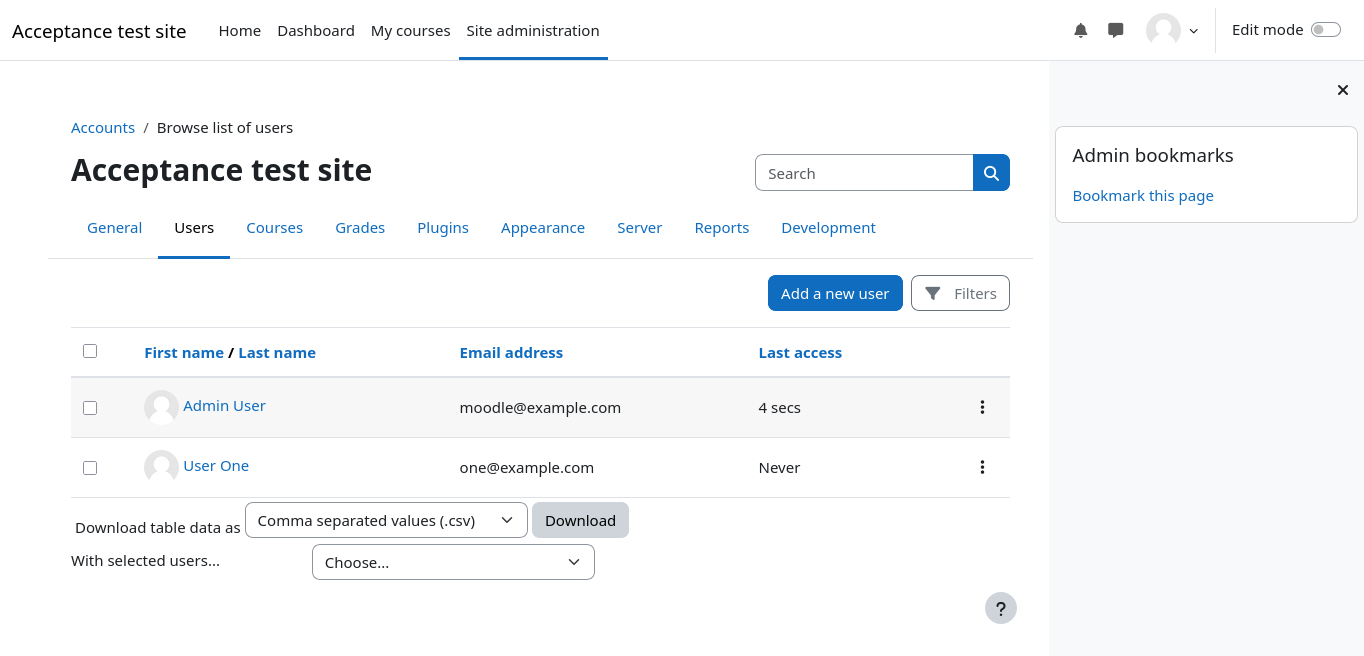Open the user account menu dropdown
1364x656 pixels.
pyautogui.click(x=1172, y=30)
